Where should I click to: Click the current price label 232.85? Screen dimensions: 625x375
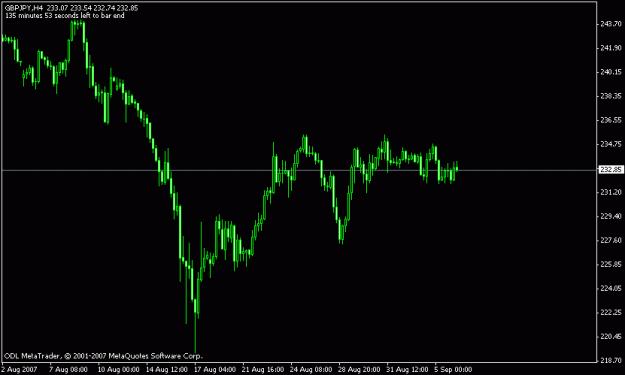[x=611, y=170]
